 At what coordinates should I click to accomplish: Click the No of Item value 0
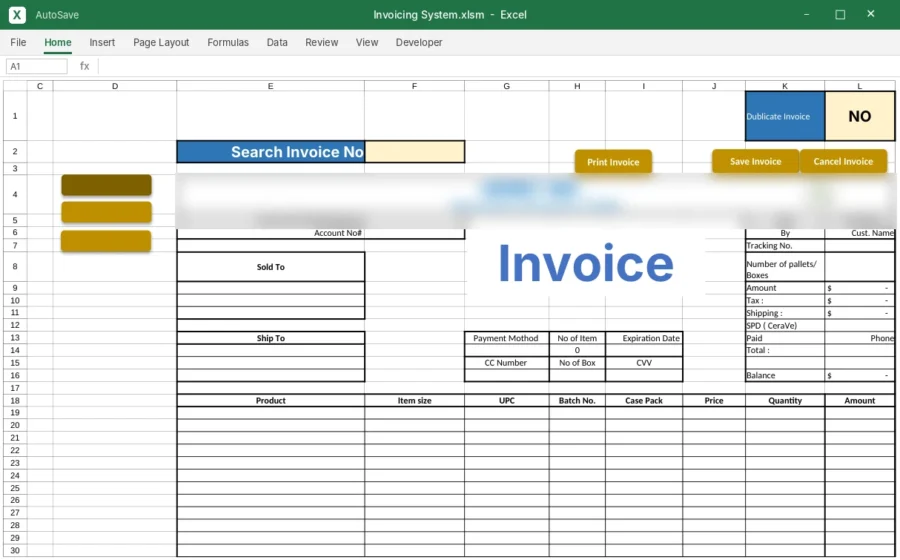click(x=577, y=350)
